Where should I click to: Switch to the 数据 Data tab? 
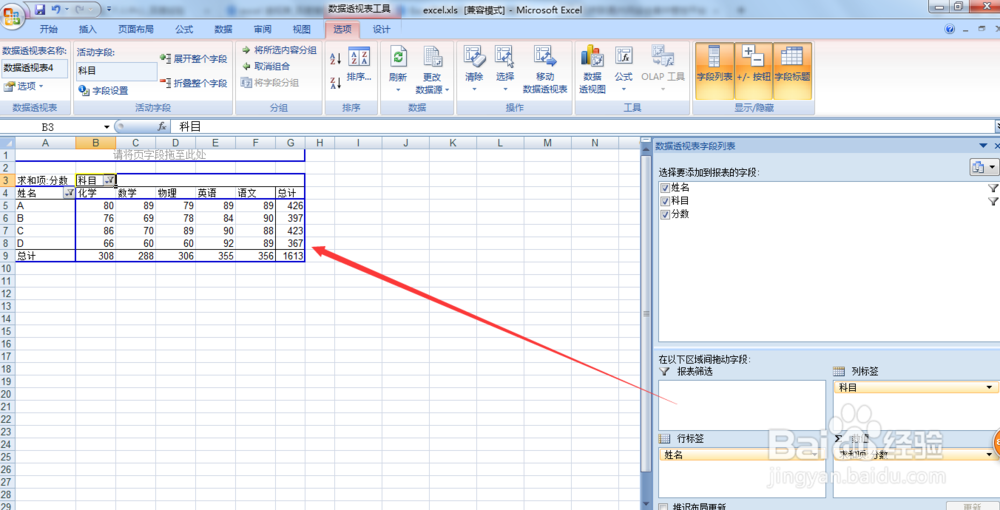223,29
